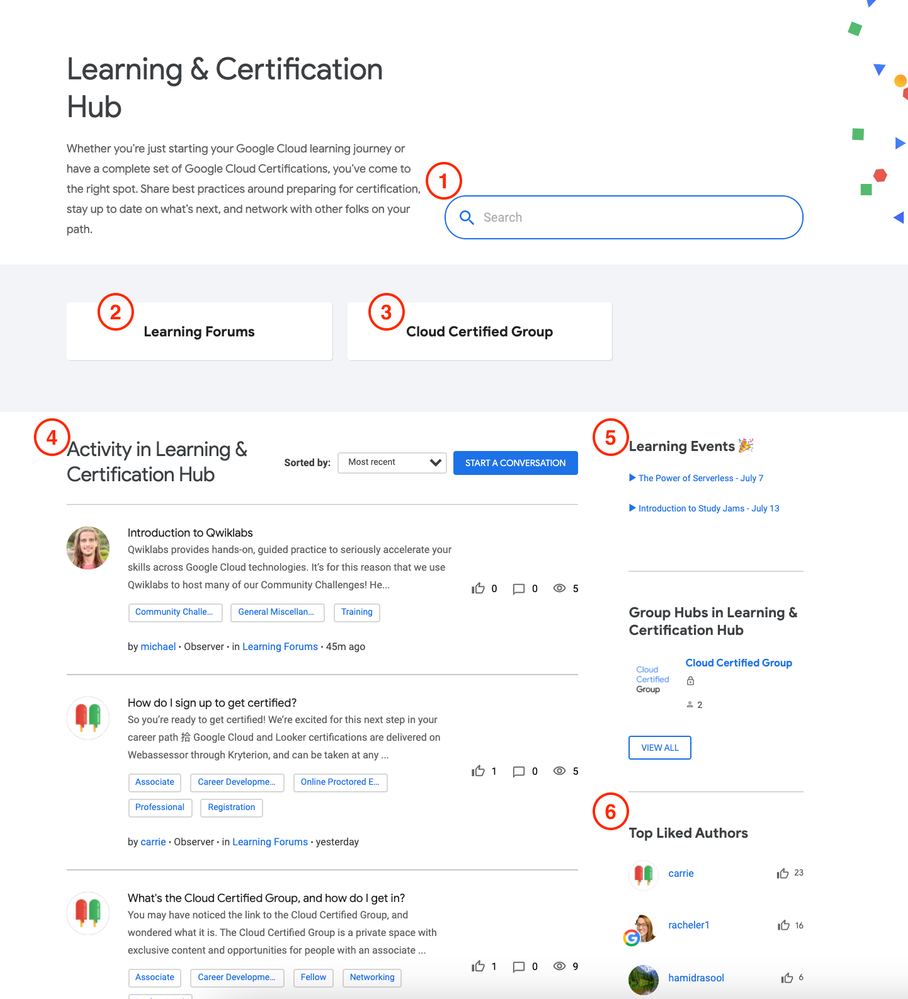The height and width of the screenshot is (999, 908).
Task: Select 'Career Developme...' tag under 'What's the Cloud Certified Group' post
Action: pos(237,977)
